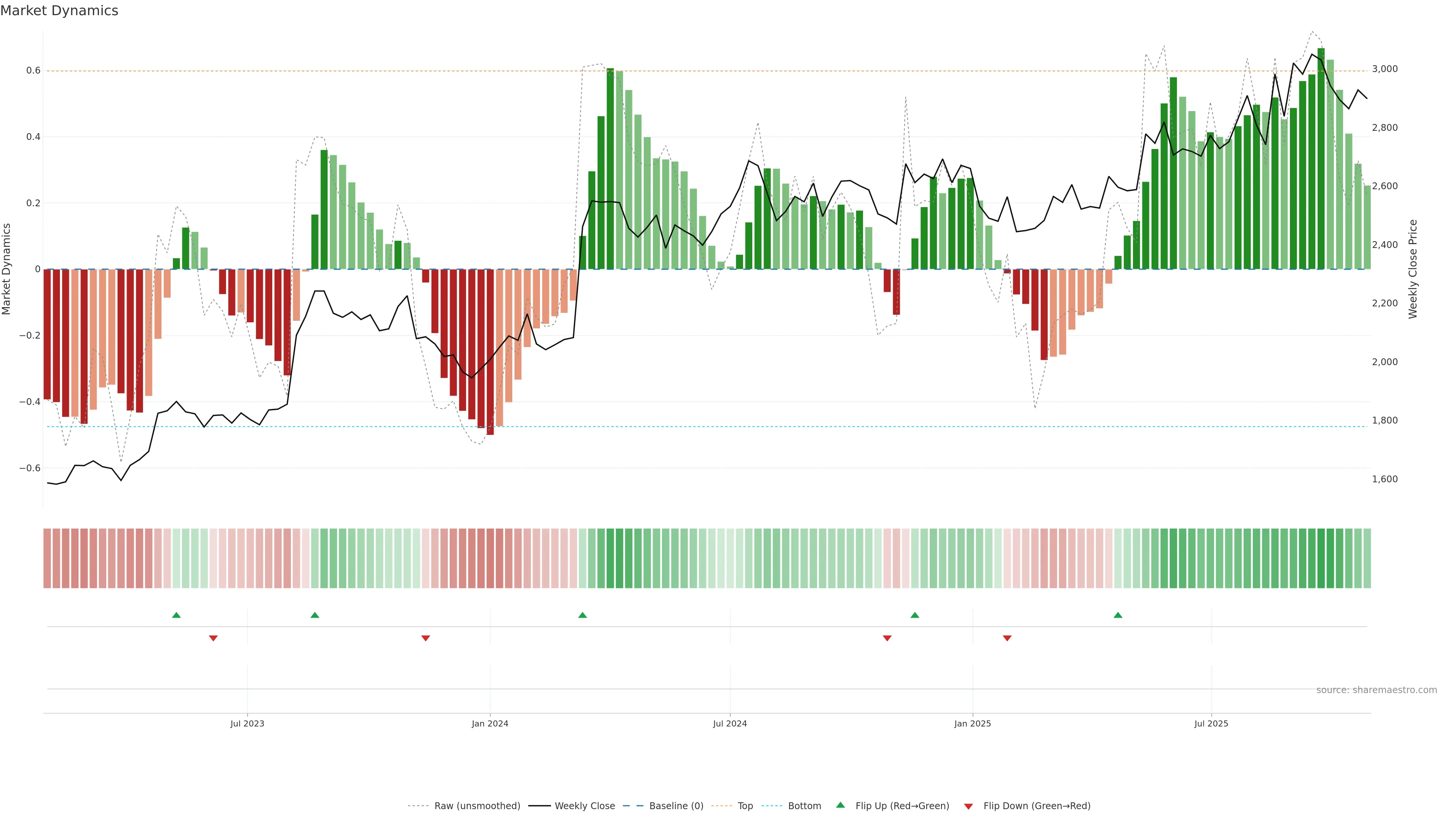
Task: Click the flip-down triangle before January 2024
Action: click(425, 638)
